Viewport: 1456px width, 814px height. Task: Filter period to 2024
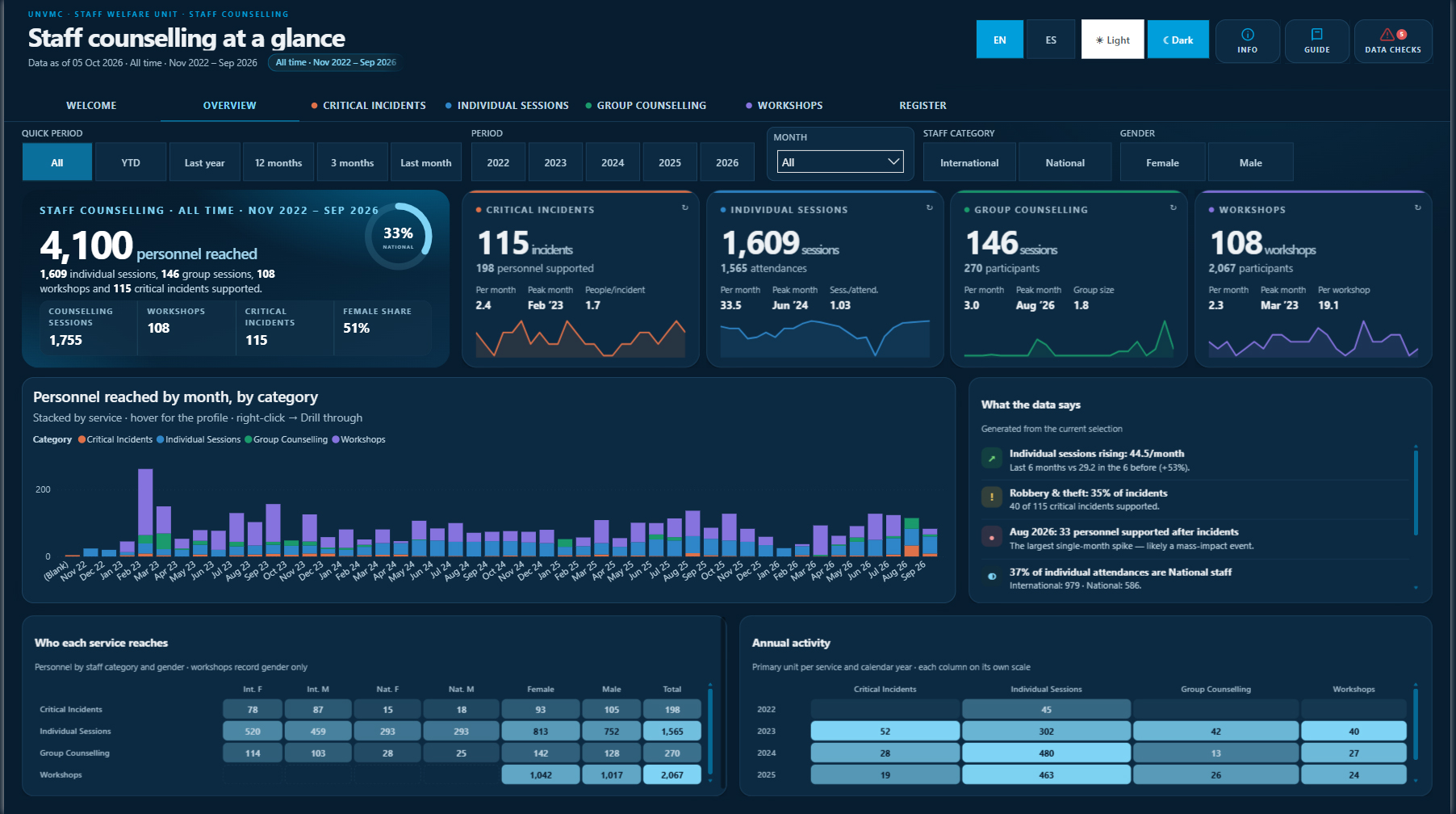pyautogui.click(x=613, y=162)
